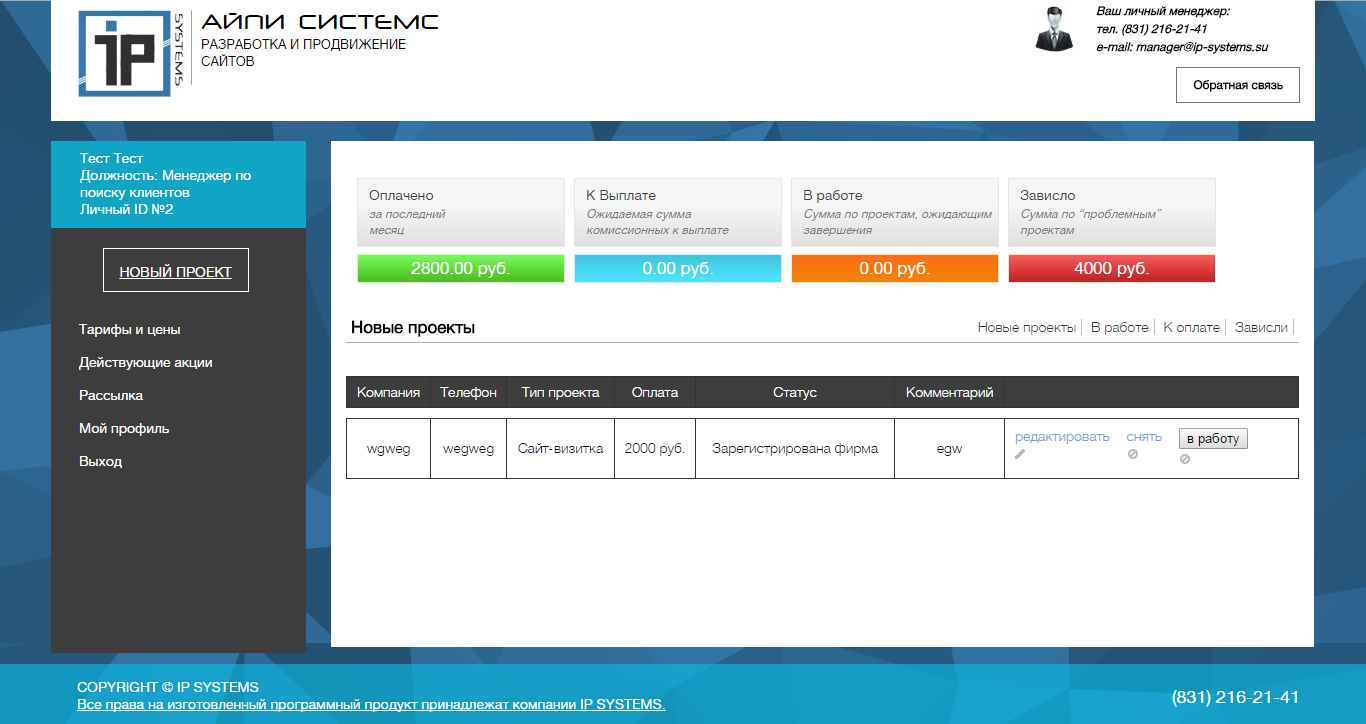Image resolution: width=1366 pixels, height=724 pixels.
Task: Click the personal manager avatar photo
Action: point(1054,30)
